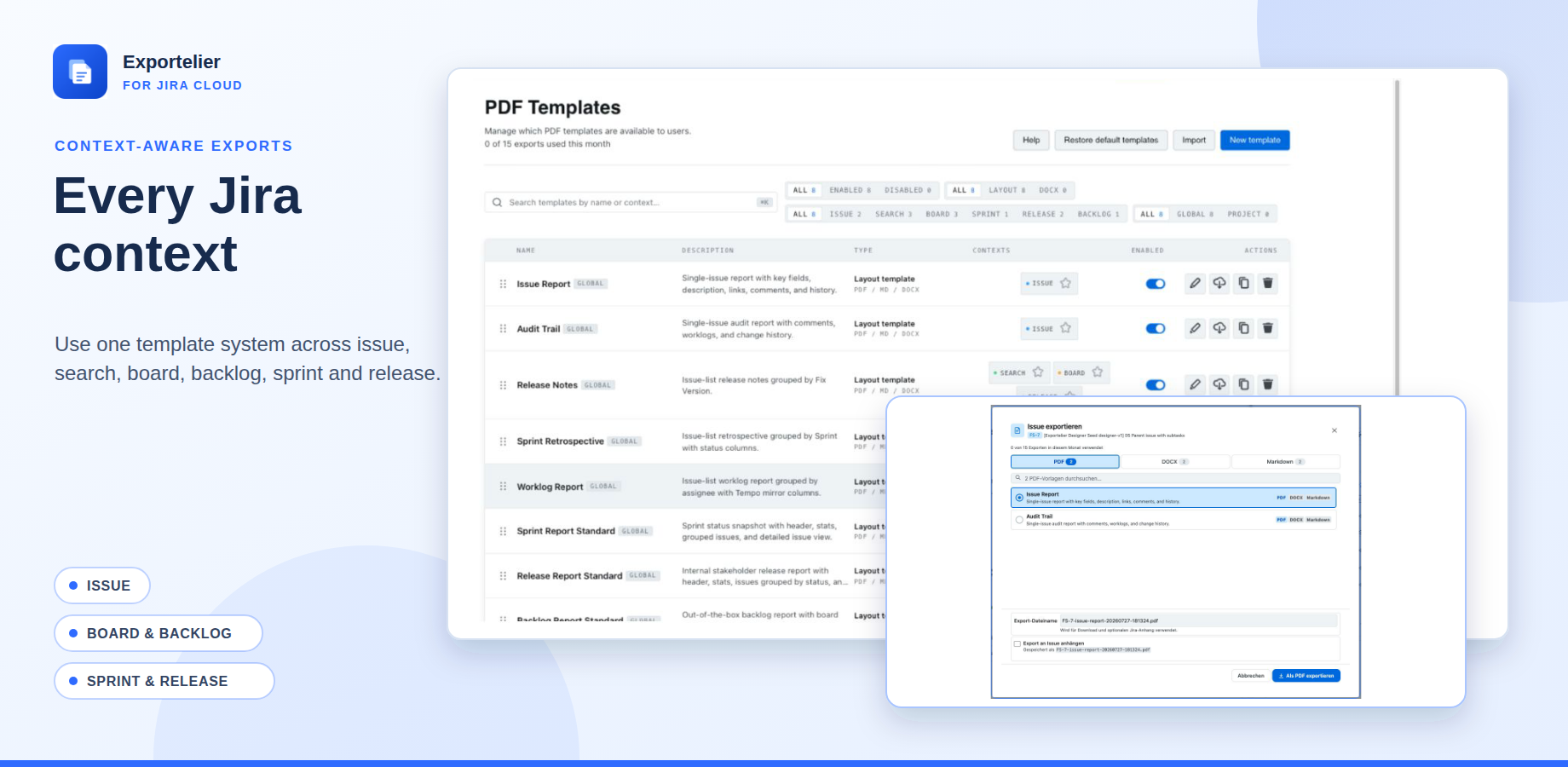
Task: Select the PDF tab in export dialog
Action: 1065,462
